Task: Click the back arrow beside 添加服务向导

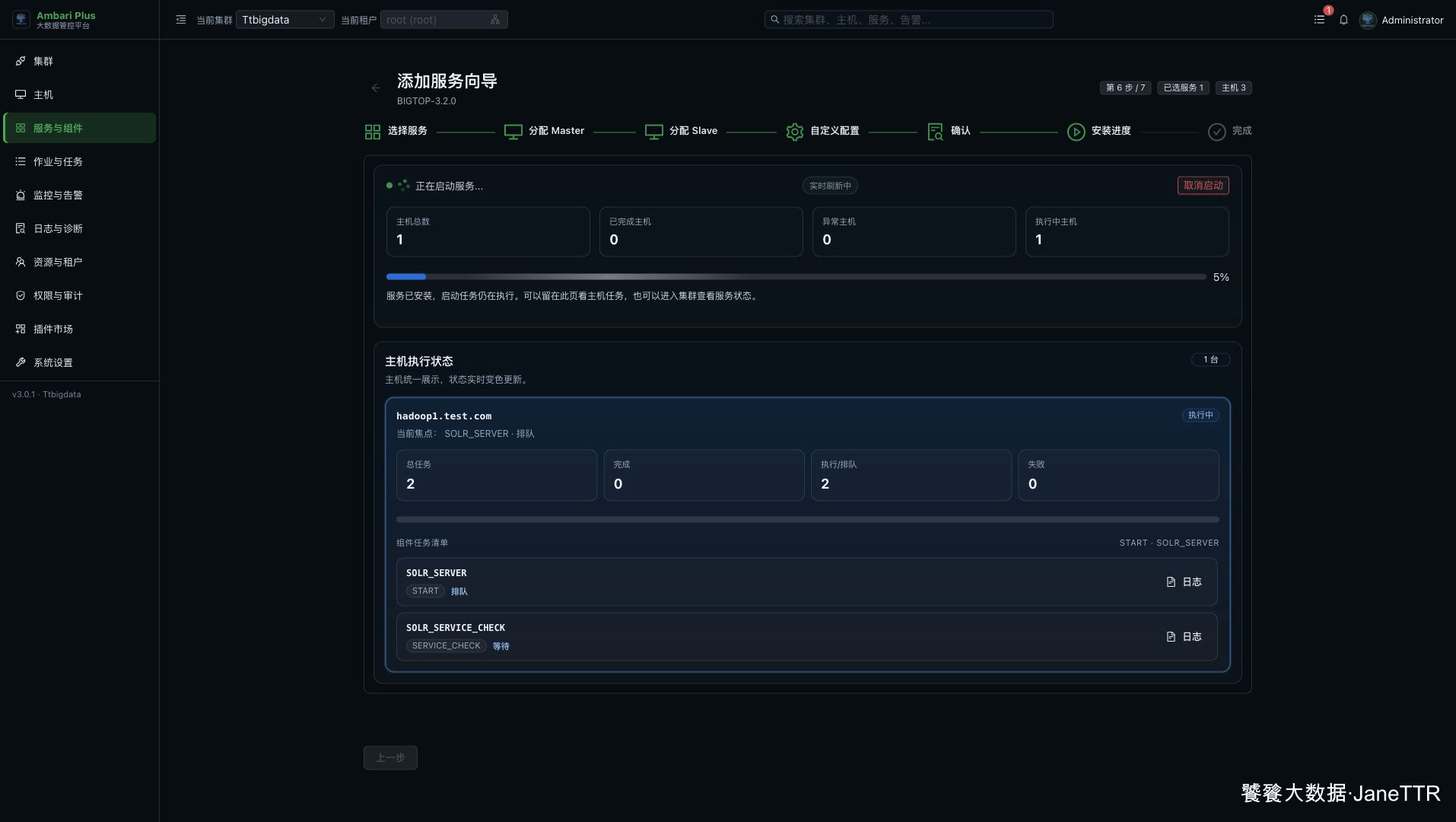Action: (x=376, y=88)
